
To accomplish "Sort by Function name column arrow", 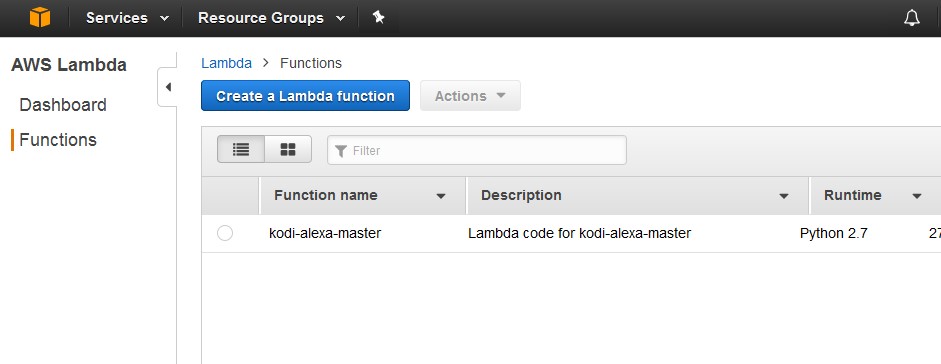I will (x=441, y=196).
